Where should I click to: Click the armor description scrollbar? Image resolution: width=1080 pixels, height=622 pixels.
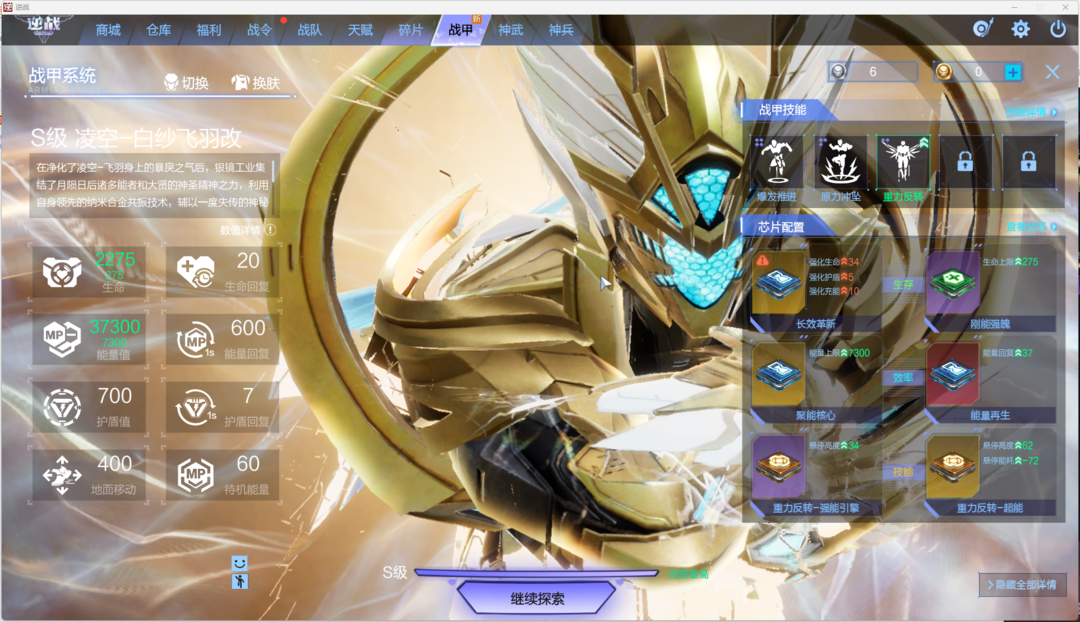(273, 172)
